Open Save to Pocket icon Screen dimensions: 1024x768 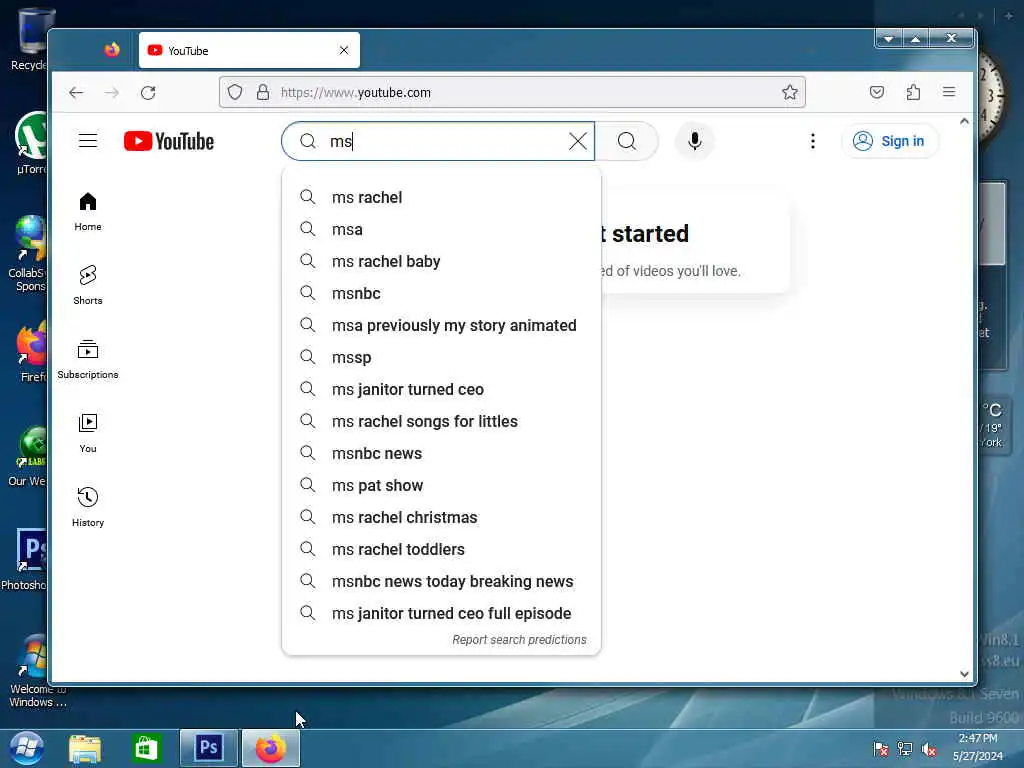click(x=876, y=93)
